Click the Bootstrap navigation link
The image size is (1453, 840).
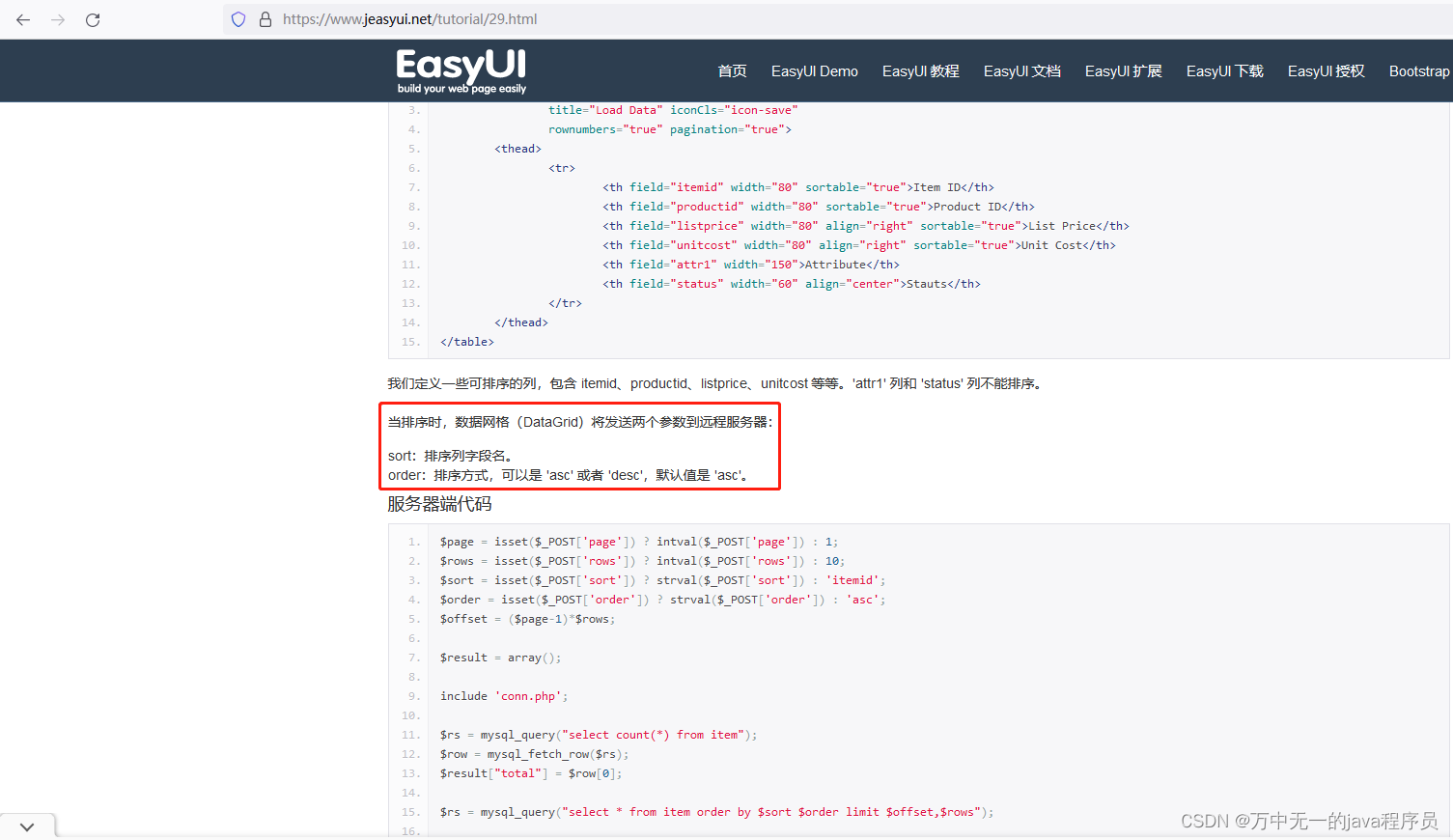pos(1418,70)
